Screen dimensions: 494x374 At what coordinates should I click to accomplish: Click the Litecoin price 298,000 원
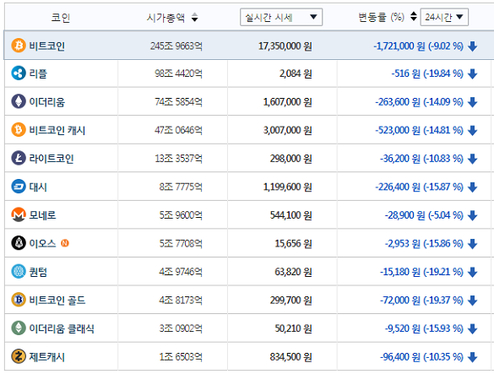(291, 159)
